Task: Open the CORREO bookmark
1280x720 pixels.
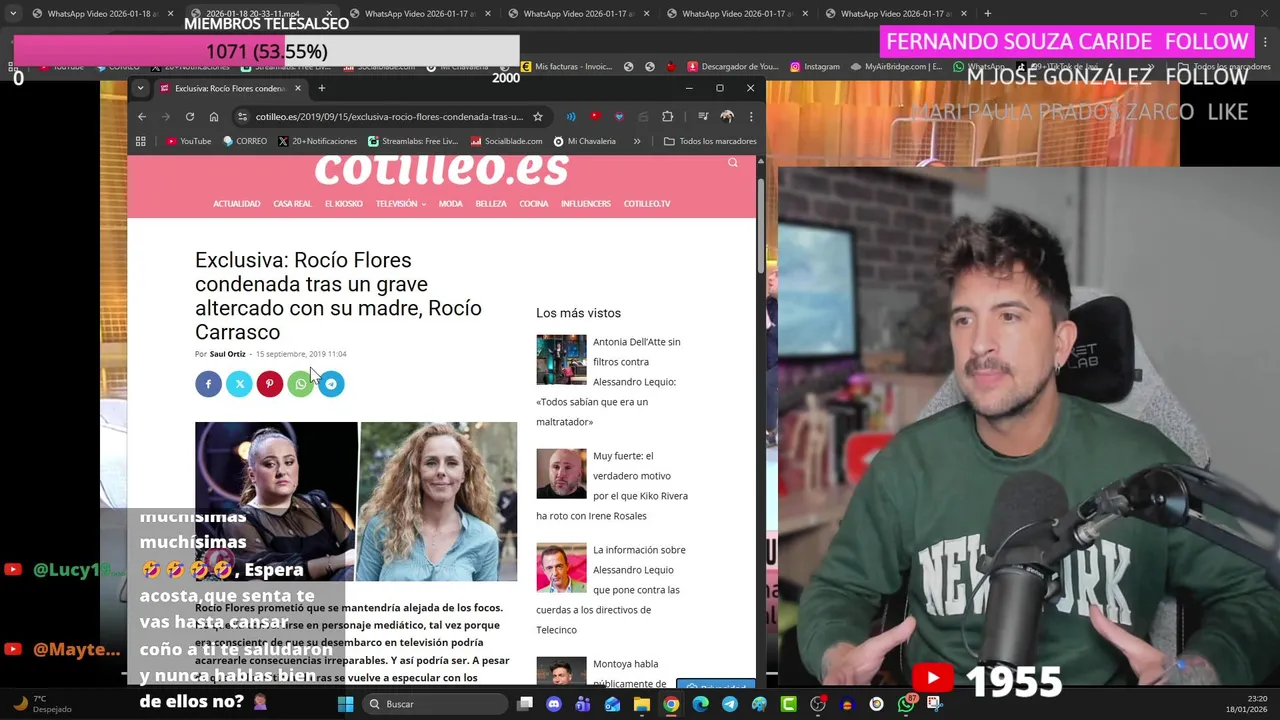Action: 245,141
